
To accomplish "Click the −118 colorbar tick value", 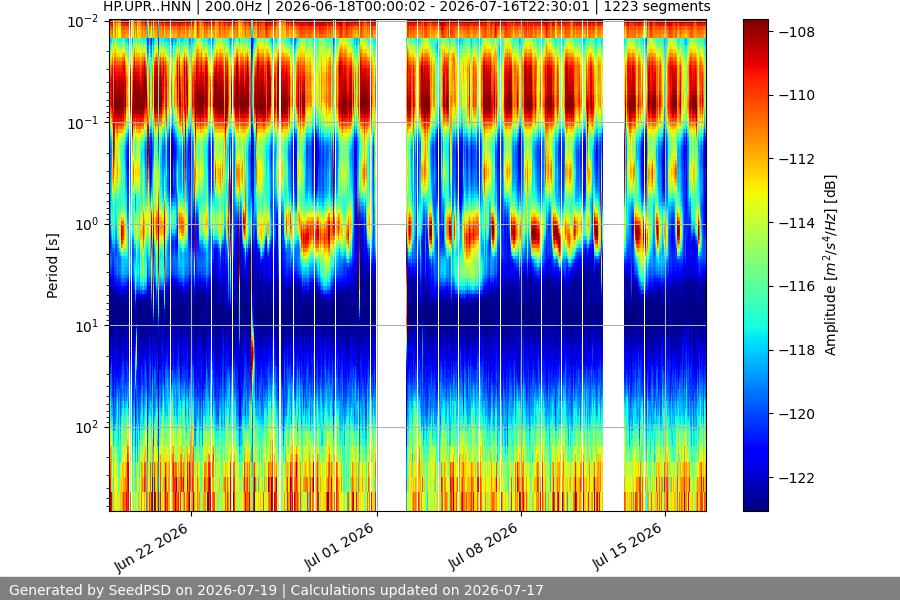I will click(x=797, y=350).
